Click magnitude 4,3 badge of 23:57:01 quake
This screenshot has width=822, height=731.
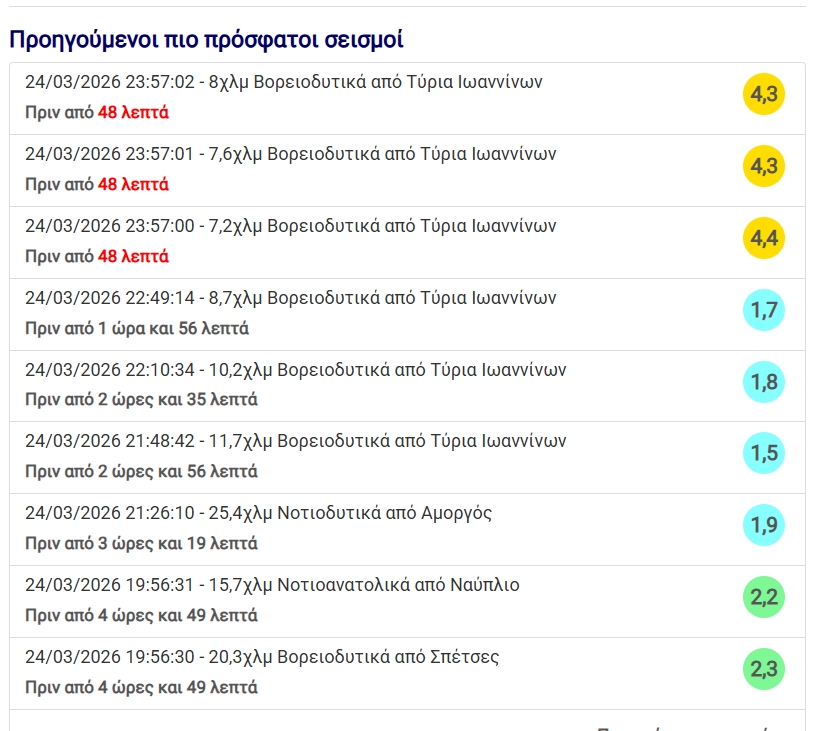[764, 166]
